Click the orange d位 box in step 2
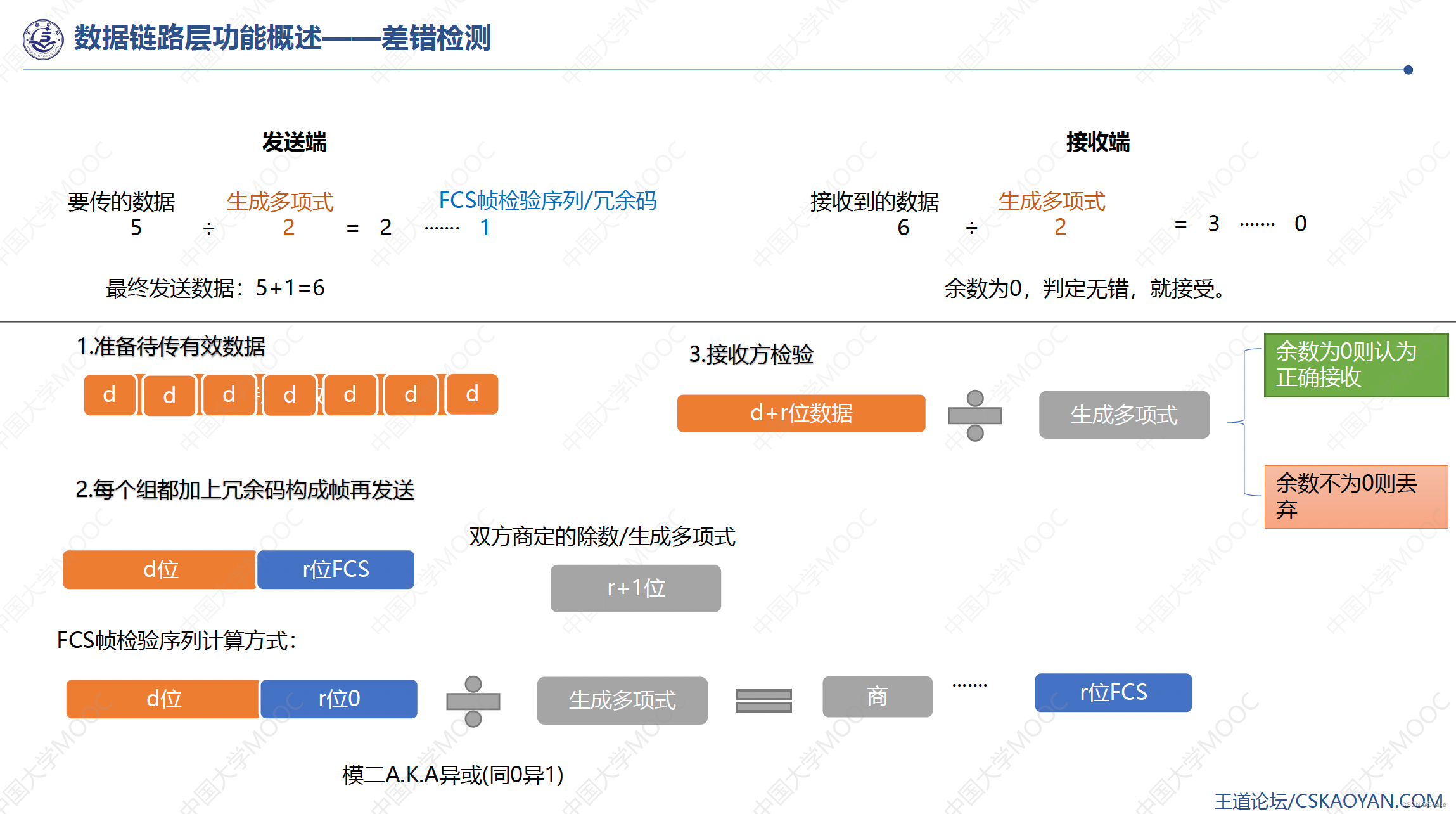Screen dimensions: 1456x814 point(160,570)
